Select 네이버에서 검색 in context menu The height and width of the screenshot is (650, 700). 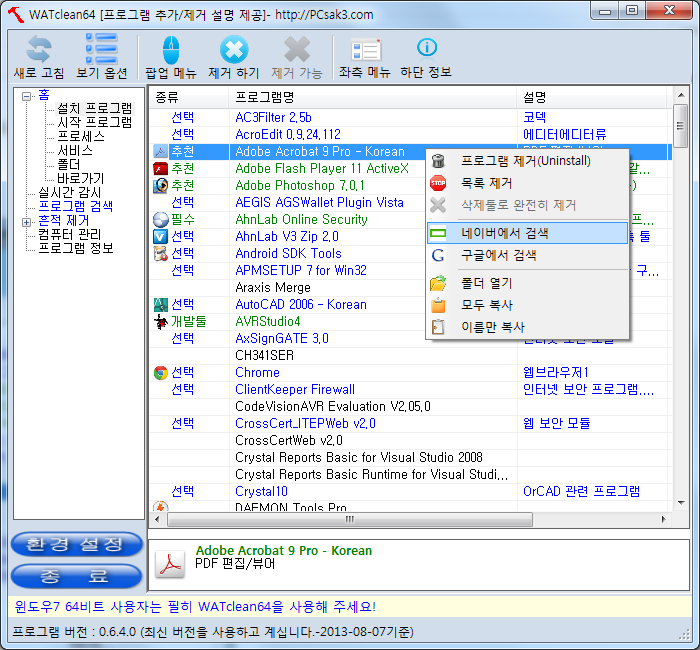[528, 233]
